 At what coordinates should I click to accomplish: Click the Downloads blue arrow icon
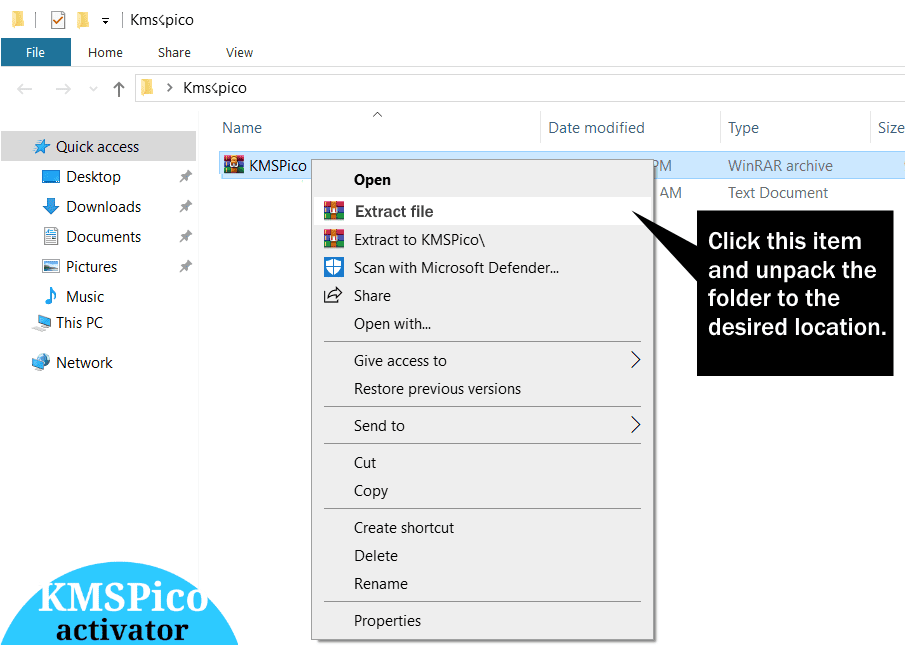click(x=51, y=206)
